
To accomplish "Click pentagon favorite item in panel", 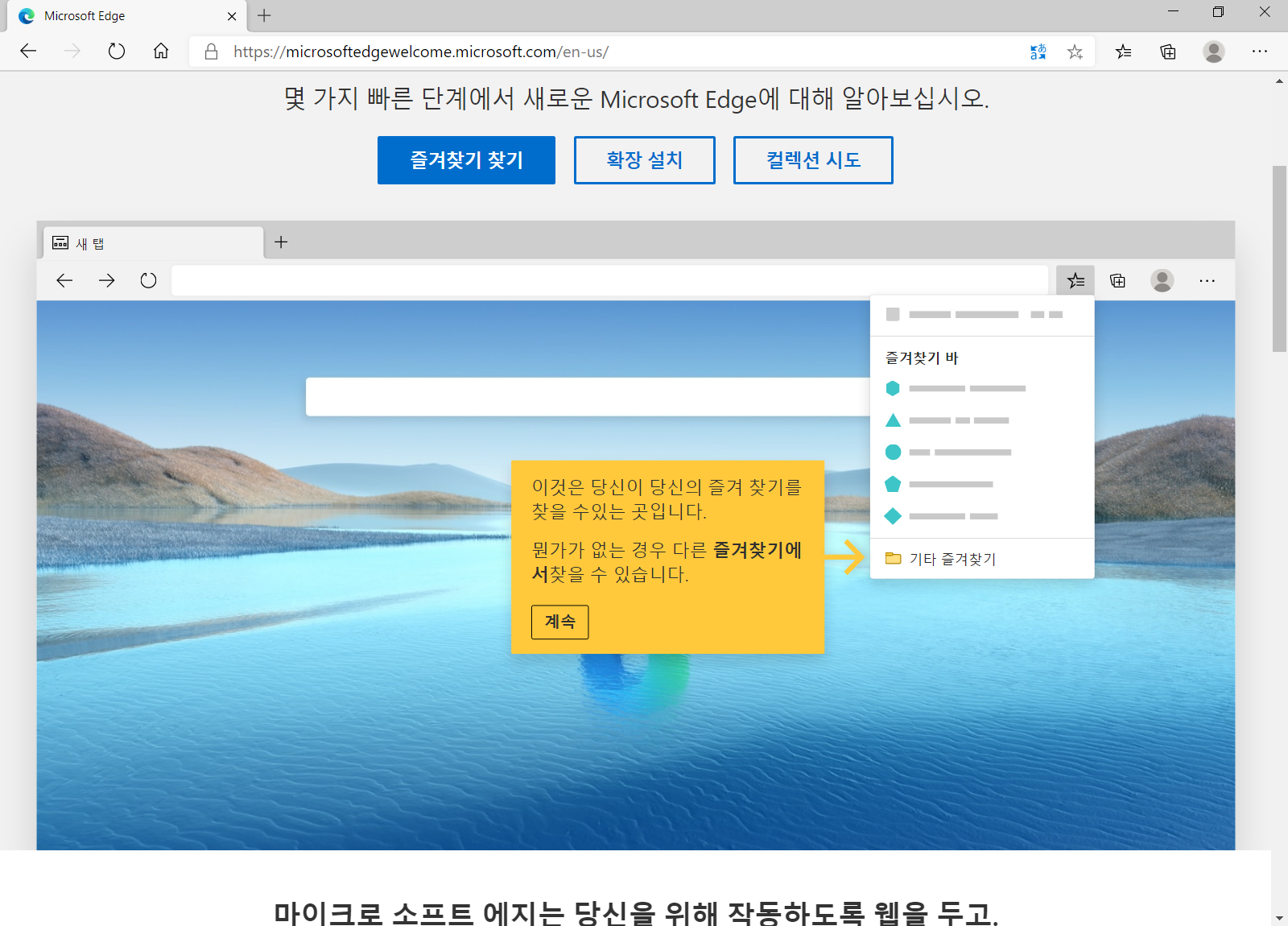I will pos(939,484).
